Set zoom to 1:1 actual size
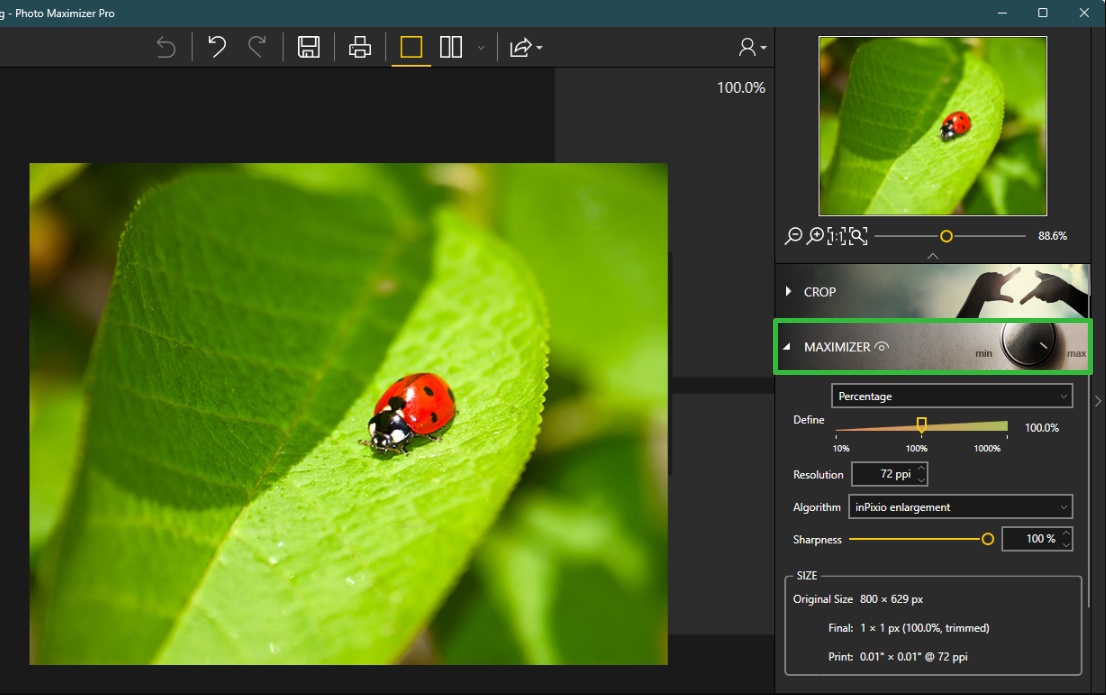 [837, 236]
